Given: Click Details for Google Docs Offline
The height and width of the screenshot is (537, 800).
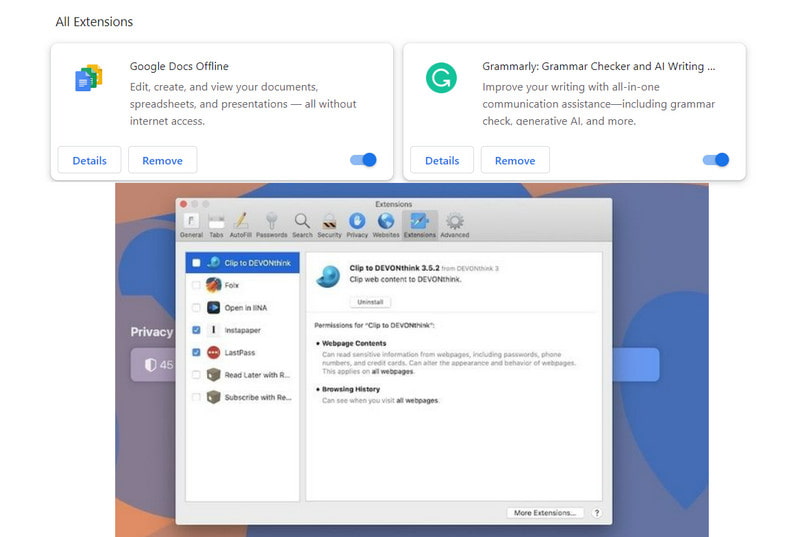Looking at the screenshot, I should point(89,160).
